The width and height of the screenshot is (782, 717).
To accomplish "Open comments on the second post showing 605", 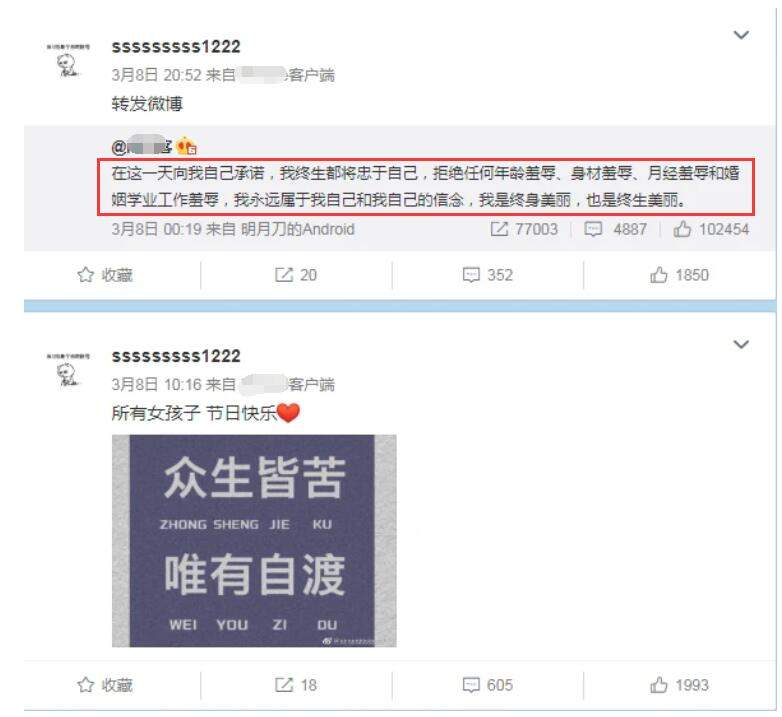I will pos(487,685).
